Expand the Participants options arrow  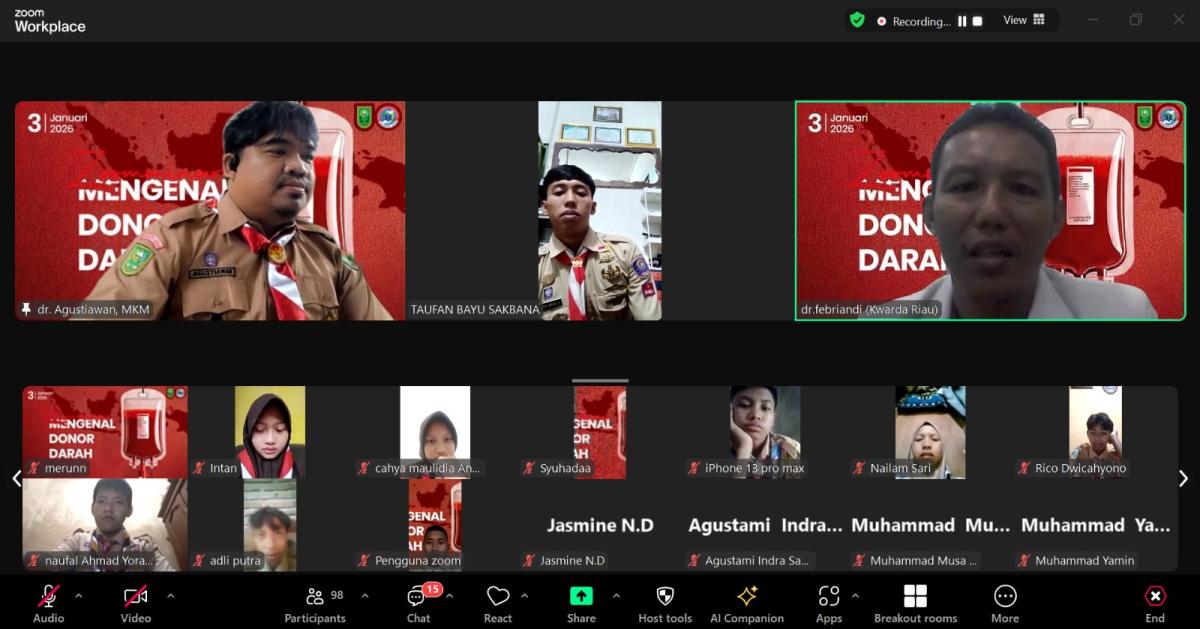pos(364,596)
